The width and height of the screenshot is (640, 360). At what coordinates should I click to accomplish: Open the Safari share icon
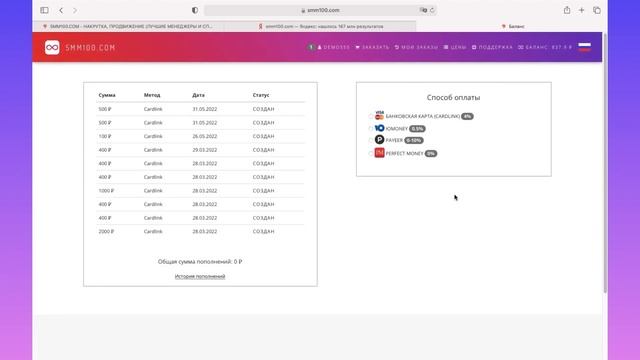coord(567,10)
